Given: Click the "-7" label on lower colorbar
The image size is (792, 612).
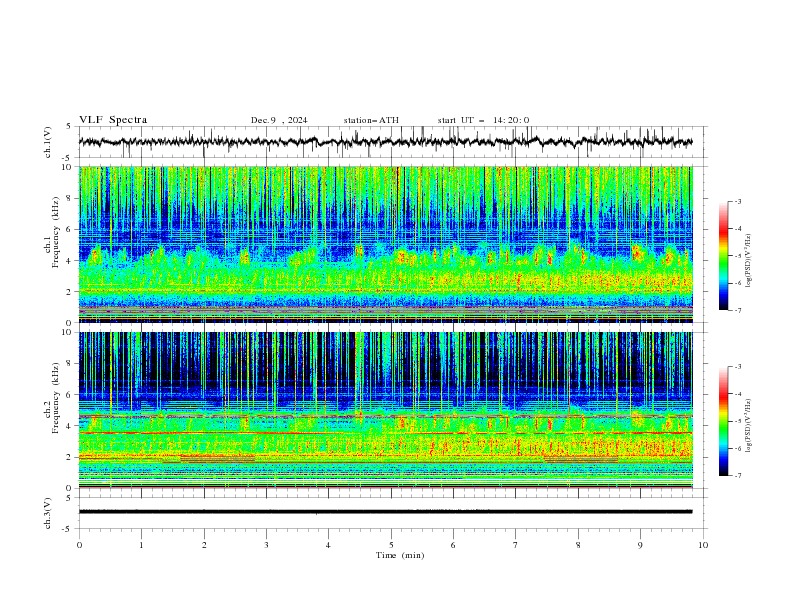Looking at the screenshot, I should coord(738,476).
